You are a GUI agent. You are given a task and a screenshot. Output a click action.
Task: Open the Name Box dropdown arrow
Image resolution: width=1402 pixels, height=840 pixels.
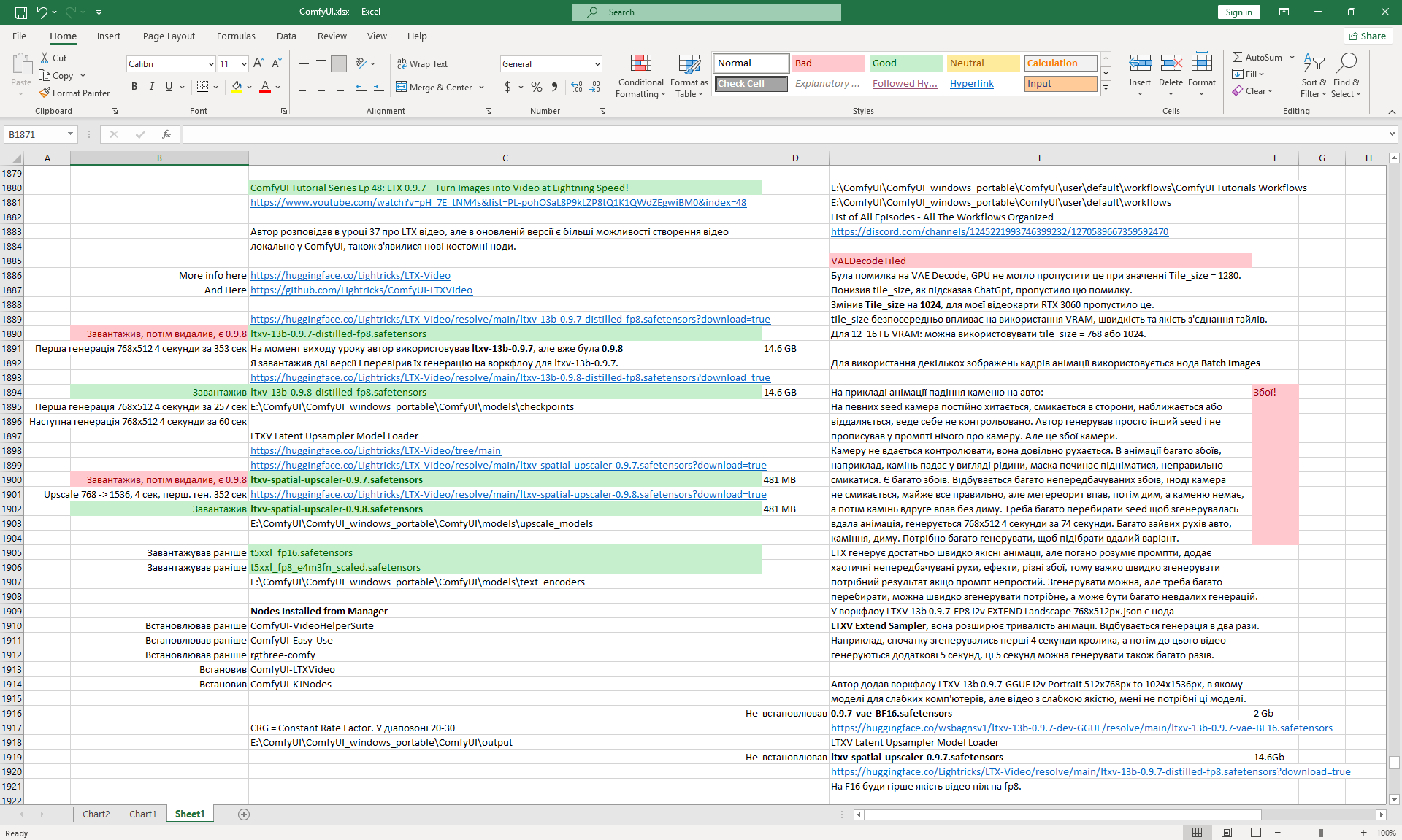70,134
